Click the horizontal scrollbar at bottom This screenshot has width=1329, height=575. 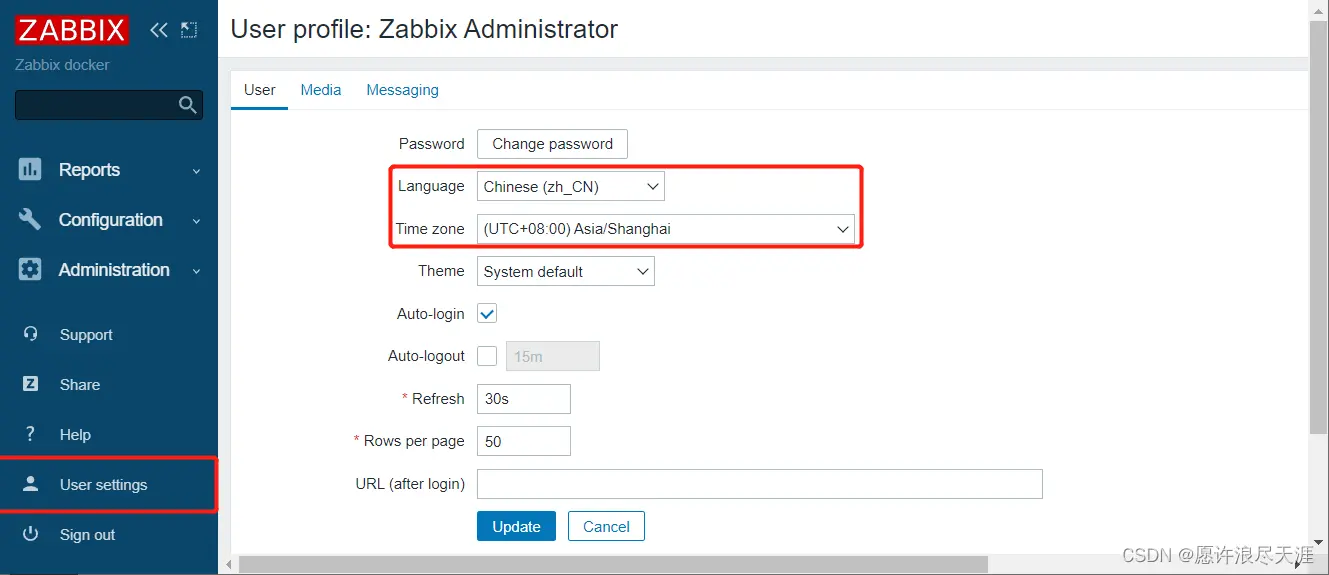[612, 565]
